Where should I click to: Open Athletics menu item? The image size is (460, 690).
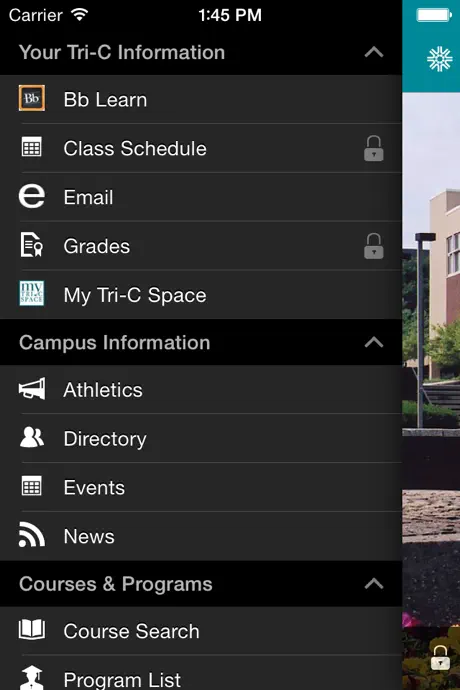click(201, 389)
